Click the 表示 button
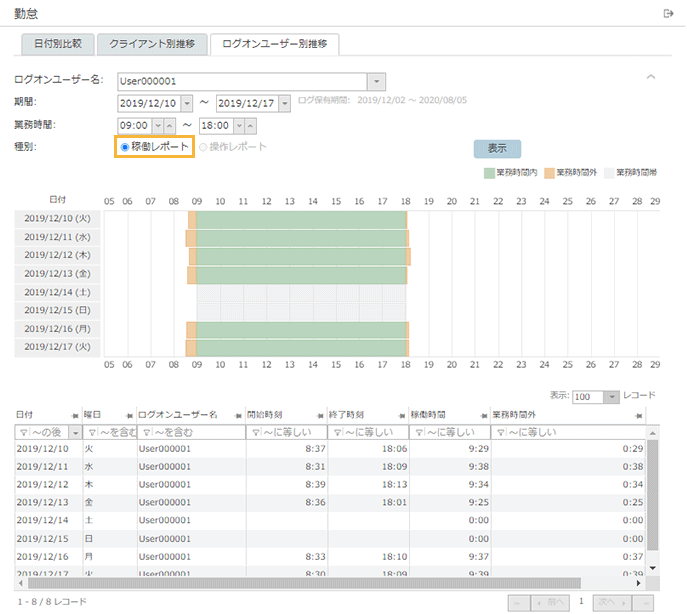Screen dimensions: 687x614 click(497, 148)
